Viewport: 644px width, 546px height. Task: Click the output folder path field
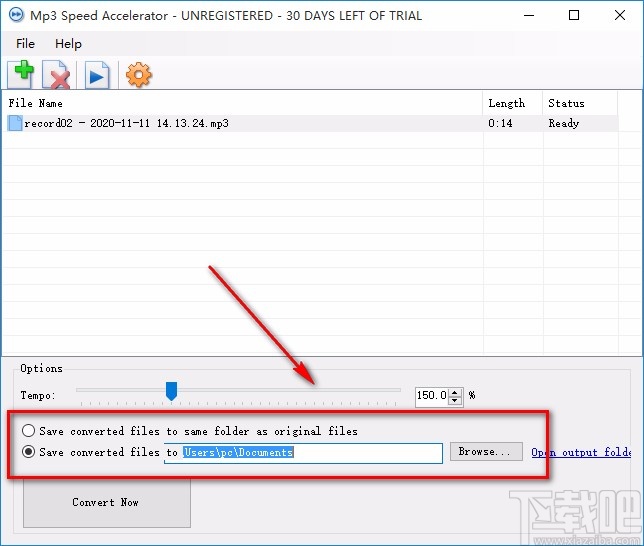tap(303, 453)
